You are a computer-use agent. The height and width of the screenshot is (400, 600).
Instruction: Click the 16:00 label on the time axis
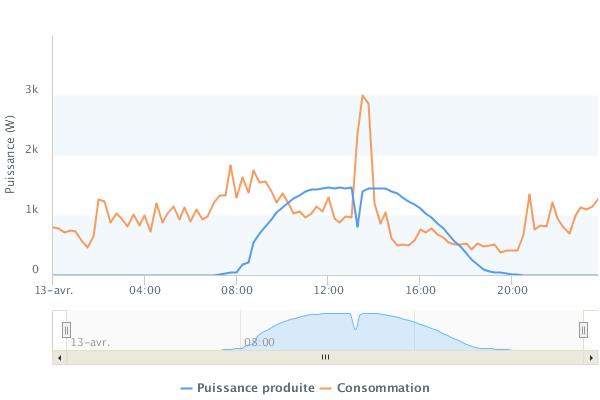[x=420, y=291]
